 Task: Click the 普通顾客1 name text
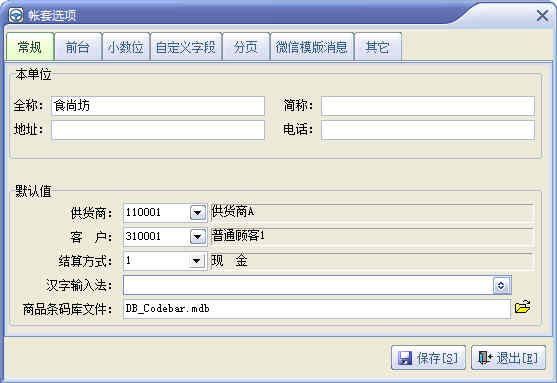(238, 236)
